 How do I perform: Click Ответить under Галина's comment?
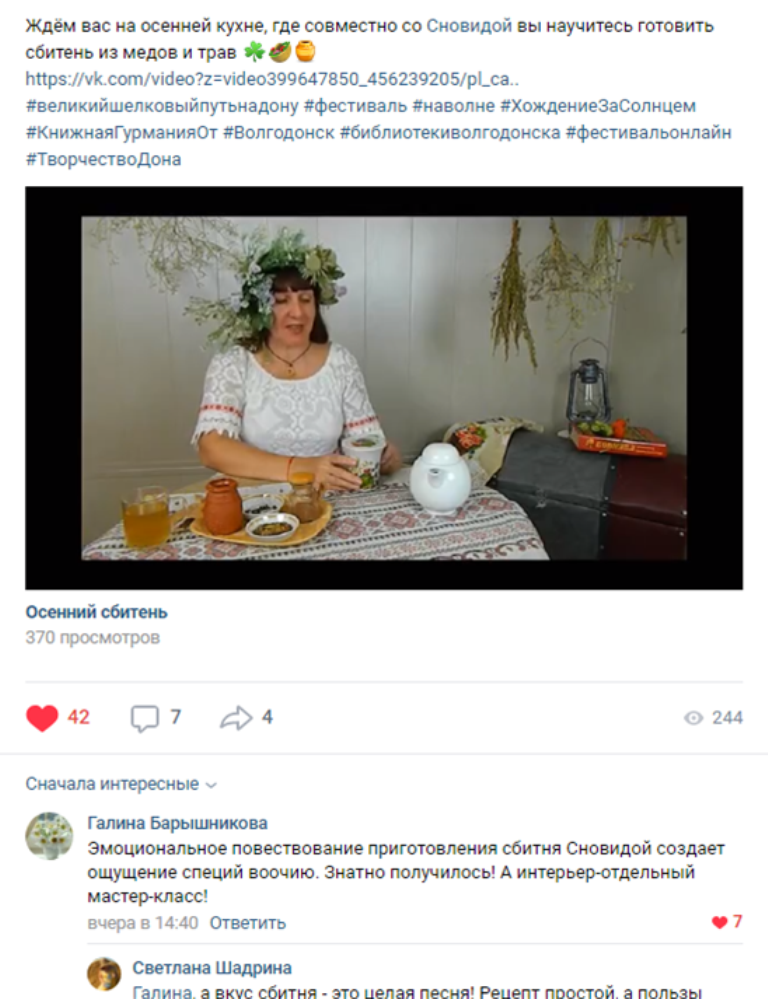(247, 923)
